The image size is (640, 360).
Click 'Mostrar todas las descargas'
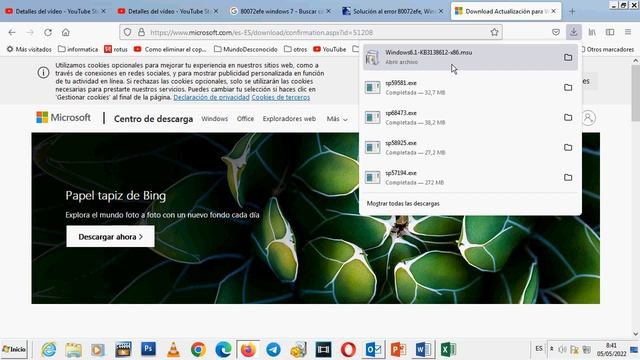[403, 203]
